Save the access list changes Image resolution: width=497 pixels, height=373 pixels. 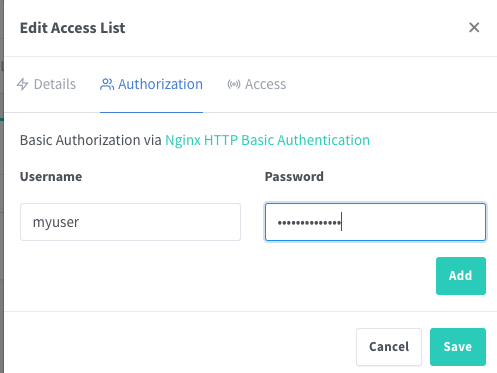click(458, 347)
